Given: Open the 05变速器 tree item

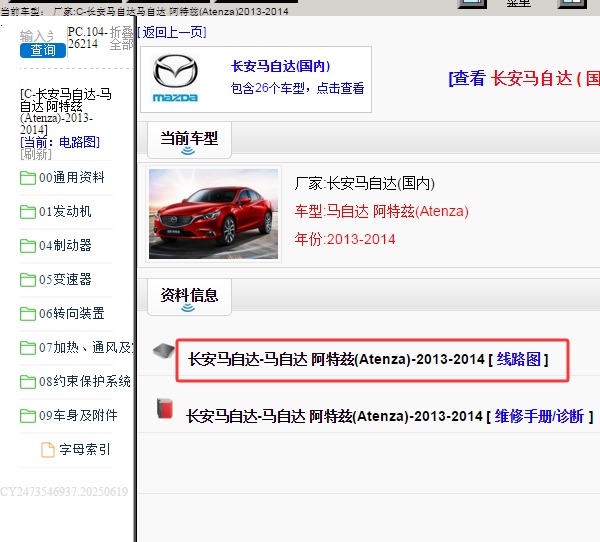Looking at the screenshot, I should tap(65, 279).
